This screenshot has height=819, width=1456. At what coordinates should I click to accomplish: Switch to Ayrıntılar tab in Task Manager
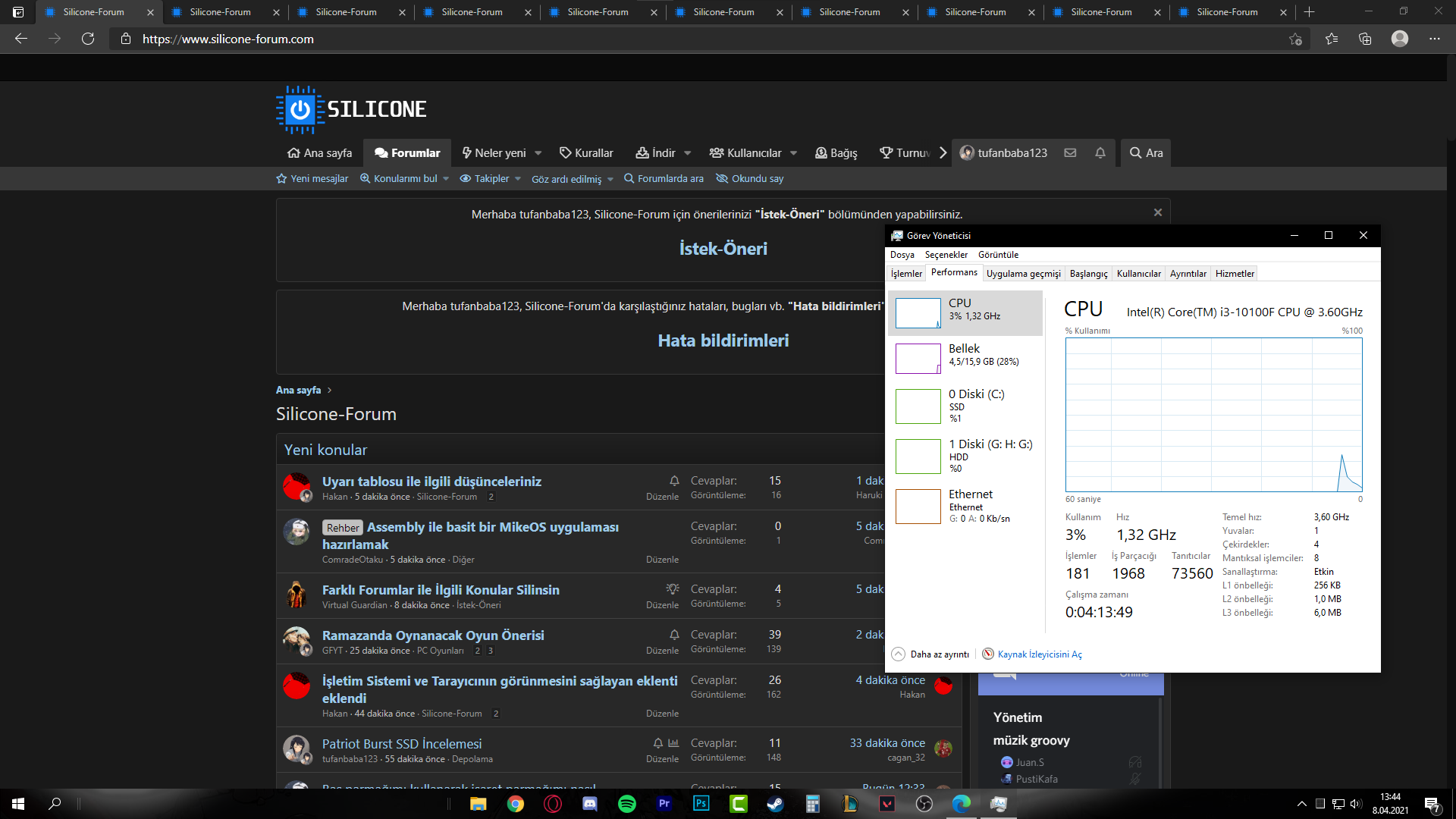[1188, 274]
